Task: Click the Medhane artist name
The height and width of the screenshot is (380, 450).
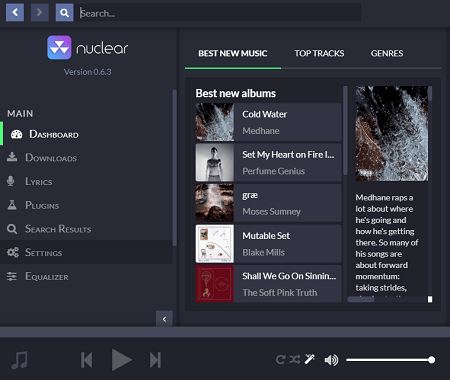Action: tap(261, 131)
